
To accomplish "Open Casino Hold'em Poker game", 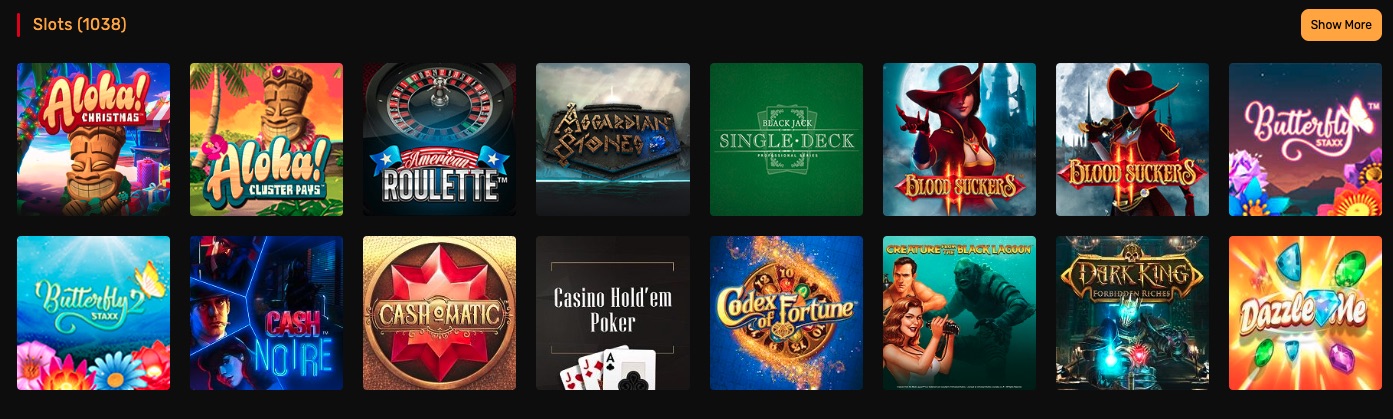I will (613, 313).
